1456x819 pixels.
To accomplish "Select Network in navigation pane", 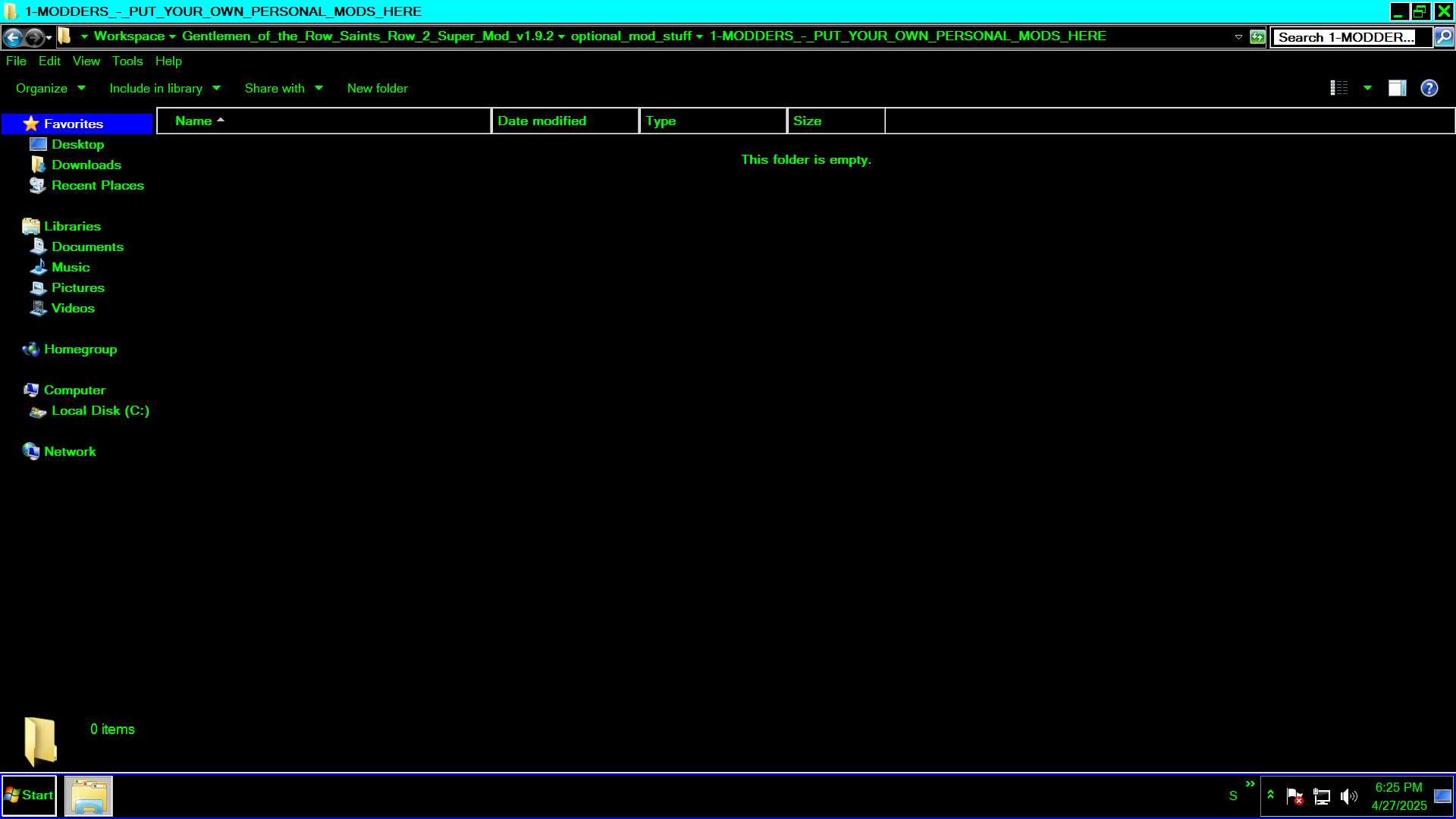I will (70, 451).
